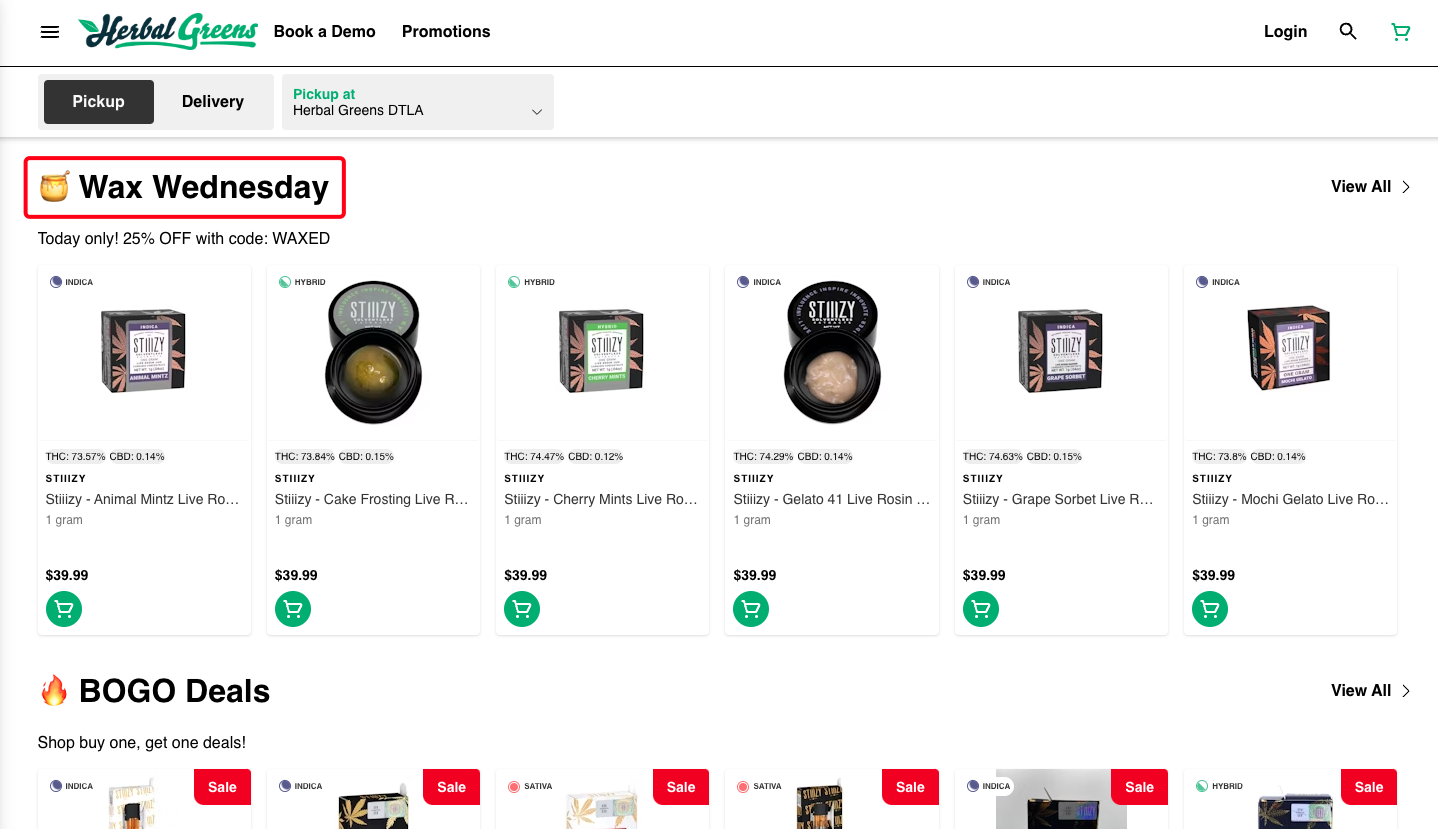Click Gelato 41 jar product image

click(x=832, y=353)
